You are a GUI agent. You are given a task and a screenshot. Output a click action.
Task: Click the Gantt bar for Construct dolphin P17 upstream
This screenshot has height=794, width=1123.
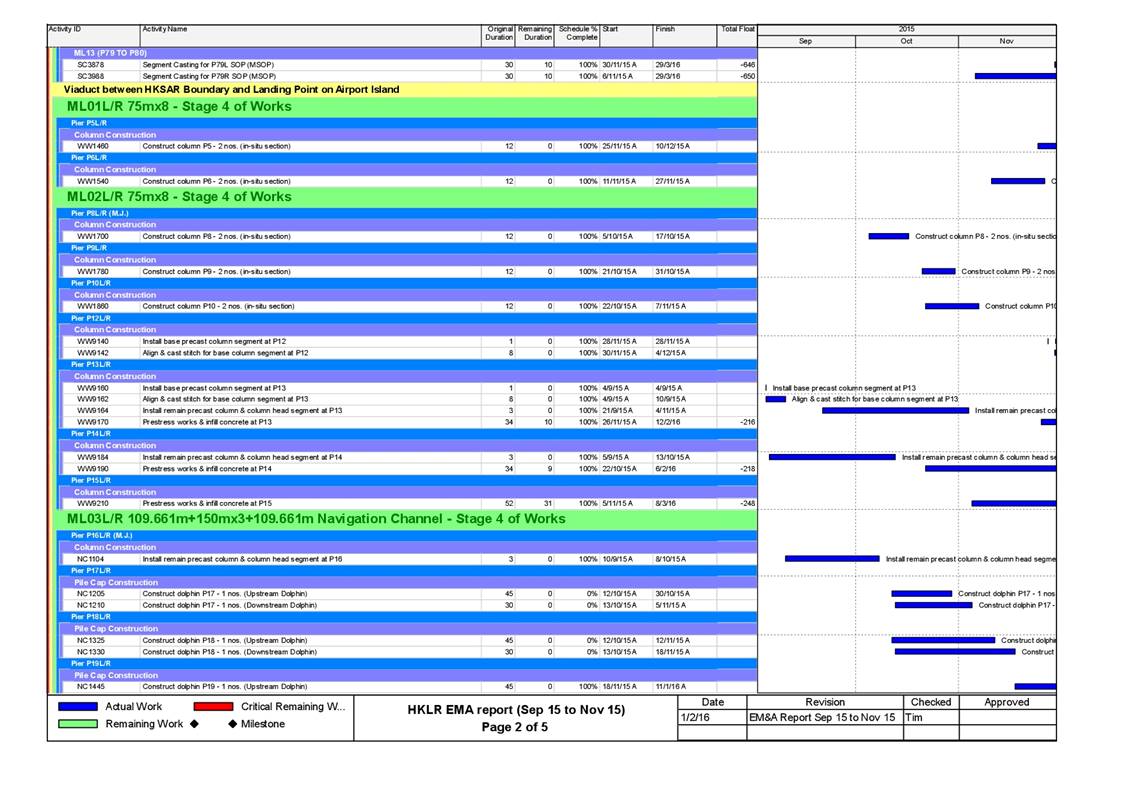point(922,594)
